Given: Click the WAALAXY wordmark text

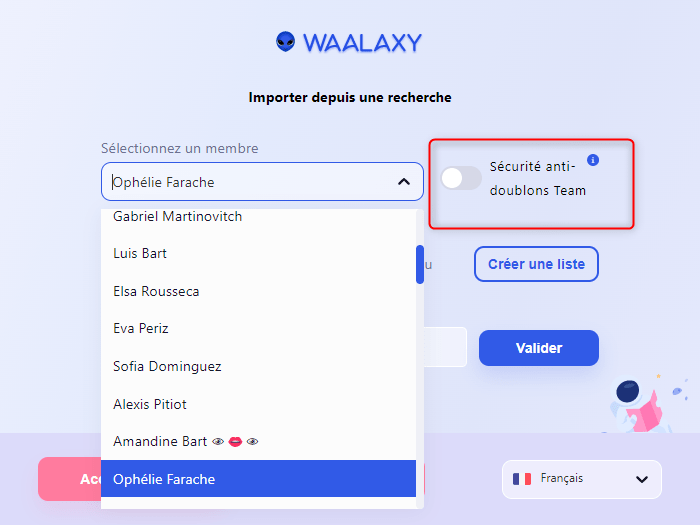Looking at the screenshot, I should point(362,43).
